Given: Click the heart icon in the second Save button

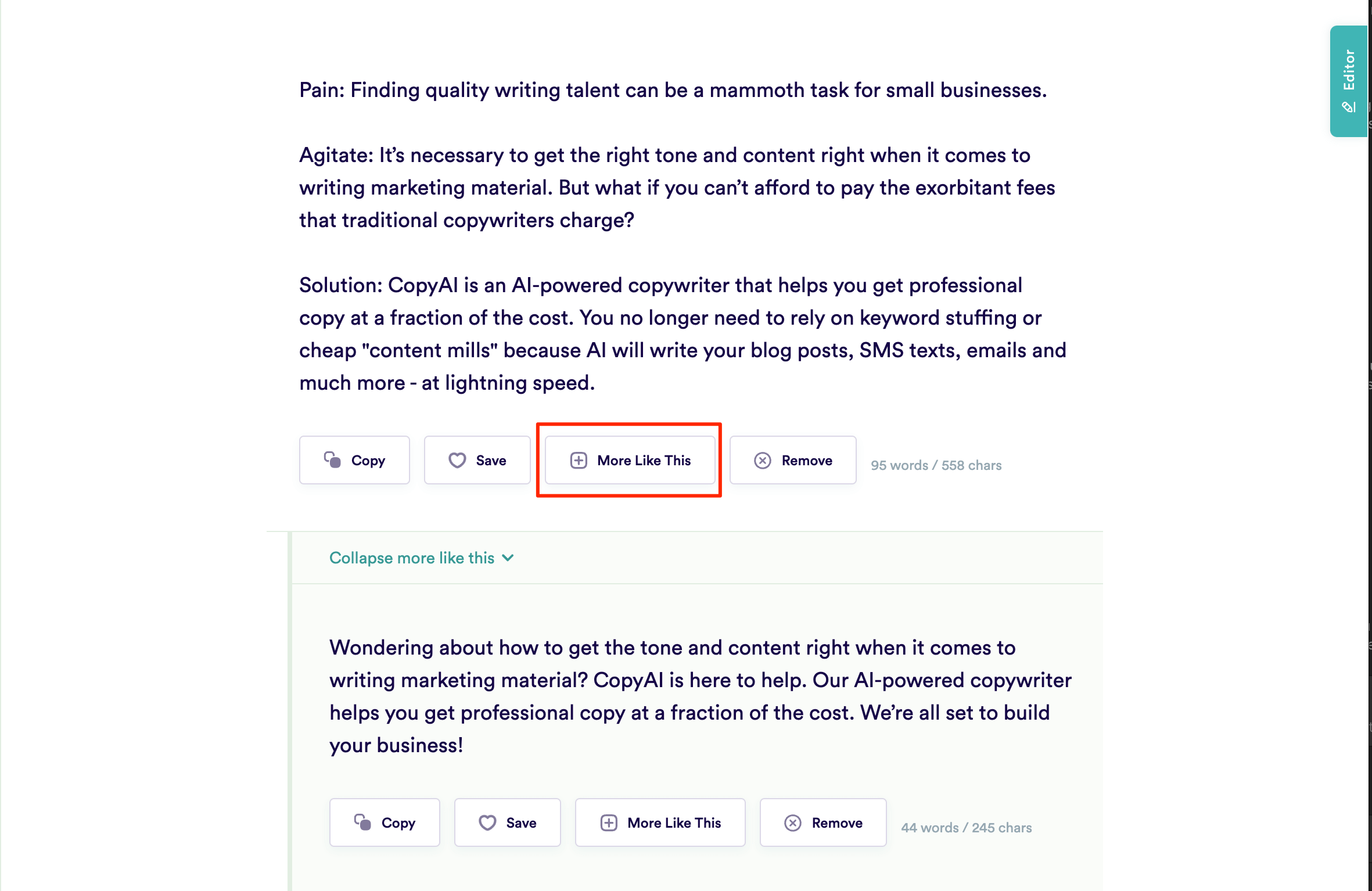Looking at the screenshot, I should 488,822.
